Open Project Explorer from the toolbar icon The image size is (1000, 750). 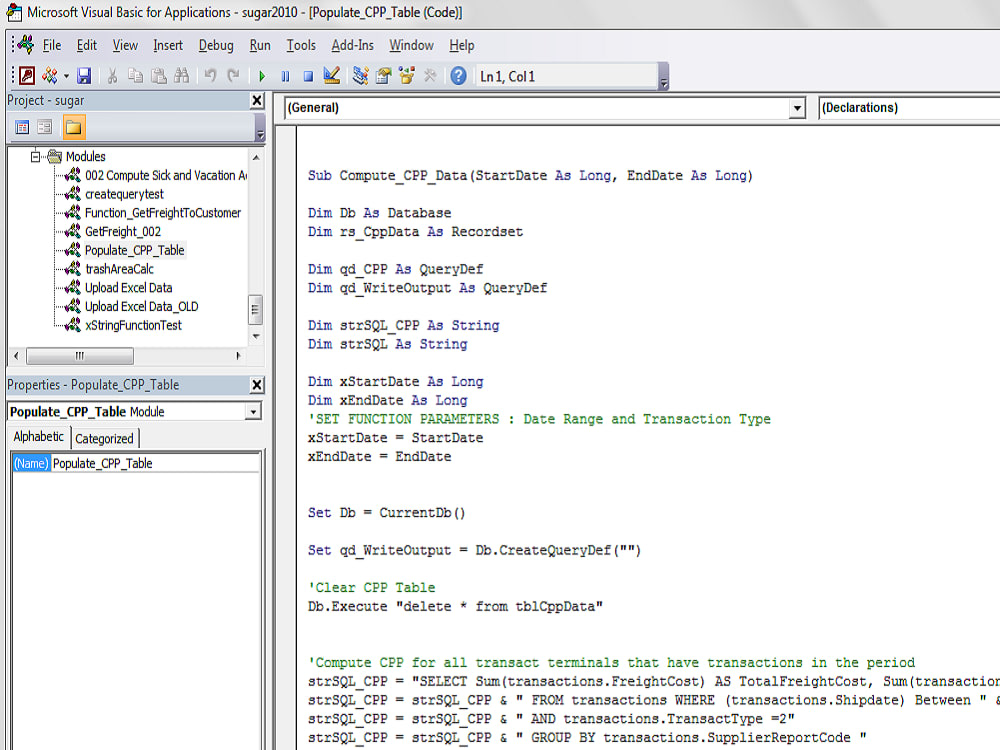coord(360,76)
